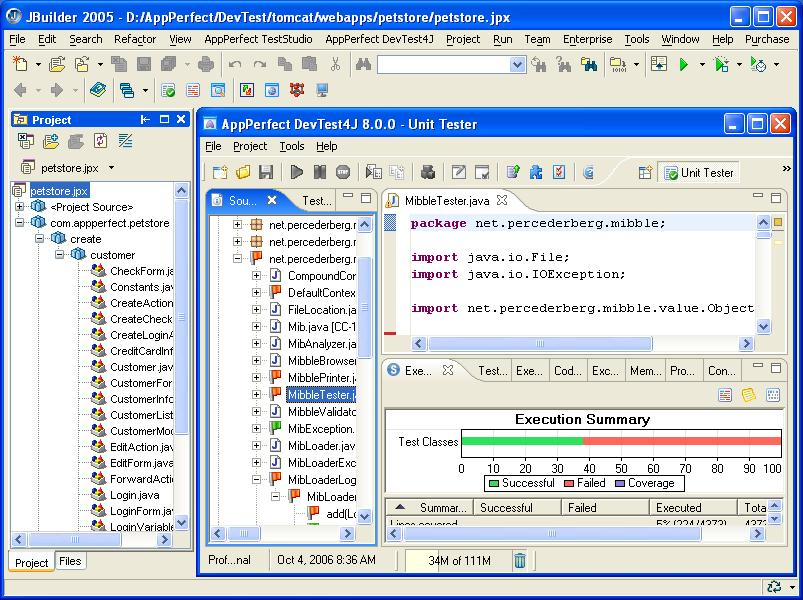Open the Refactor menu
This screenshot has width=803, height=600.
pyautogui.click(x=135, y=39)
